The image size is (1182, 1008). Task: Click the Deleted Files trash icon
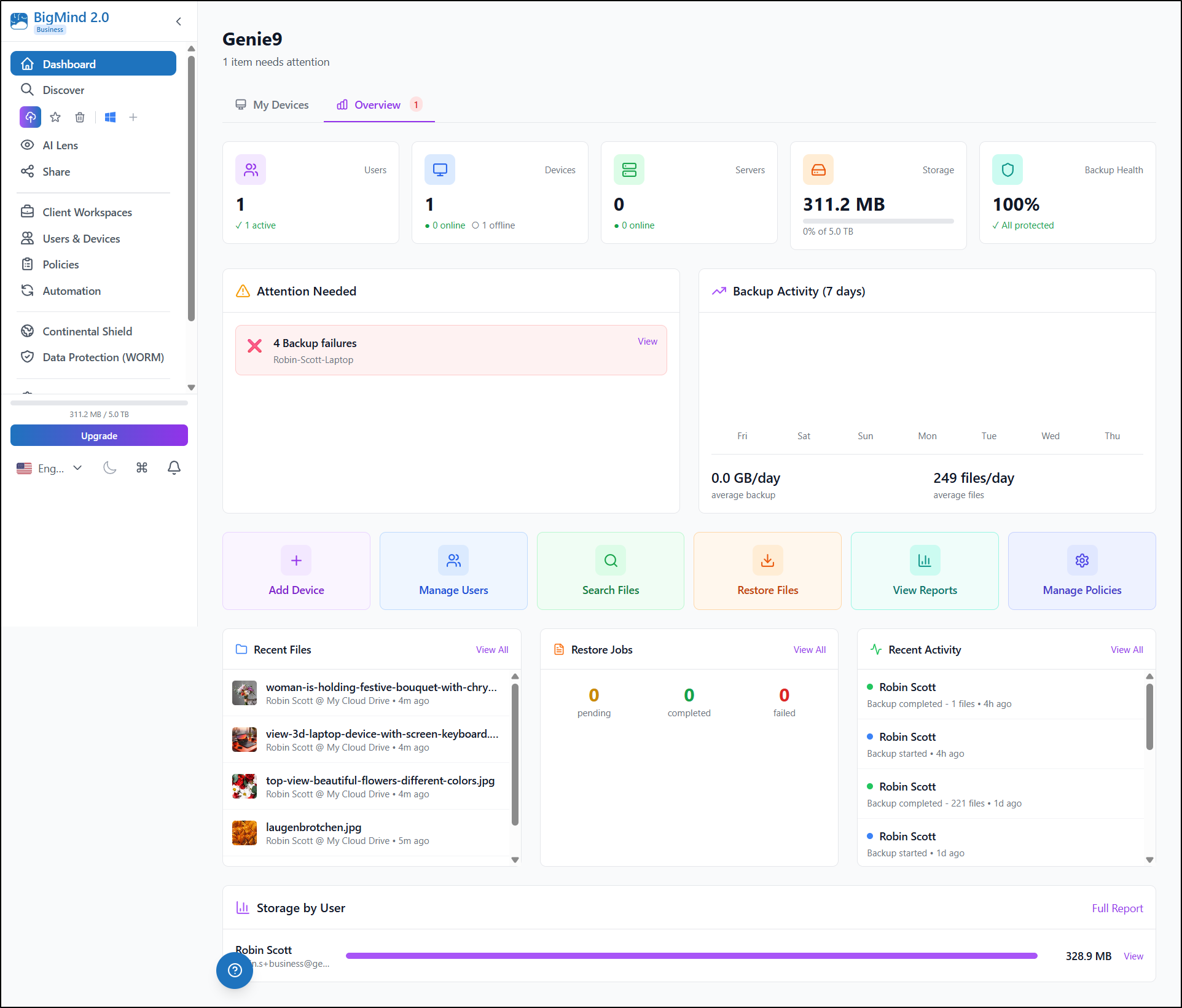pyautogui.click(x=80, y=117)
